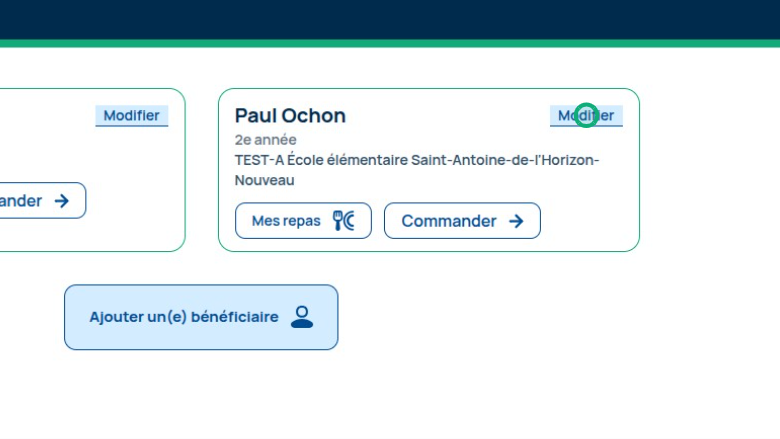Click the utensils icon in Mes repas
This screenshot has height=439, width=780.
[x=344, y=221]
